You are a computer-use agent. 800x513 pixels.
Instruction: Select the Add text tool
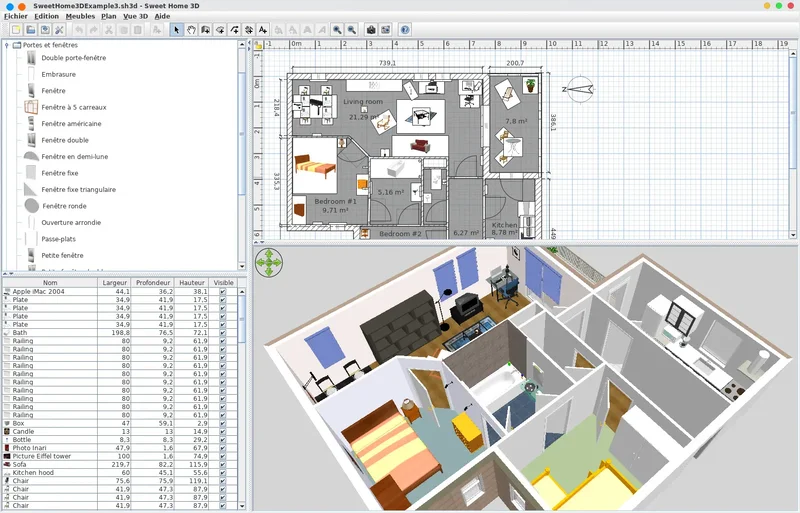263,30
